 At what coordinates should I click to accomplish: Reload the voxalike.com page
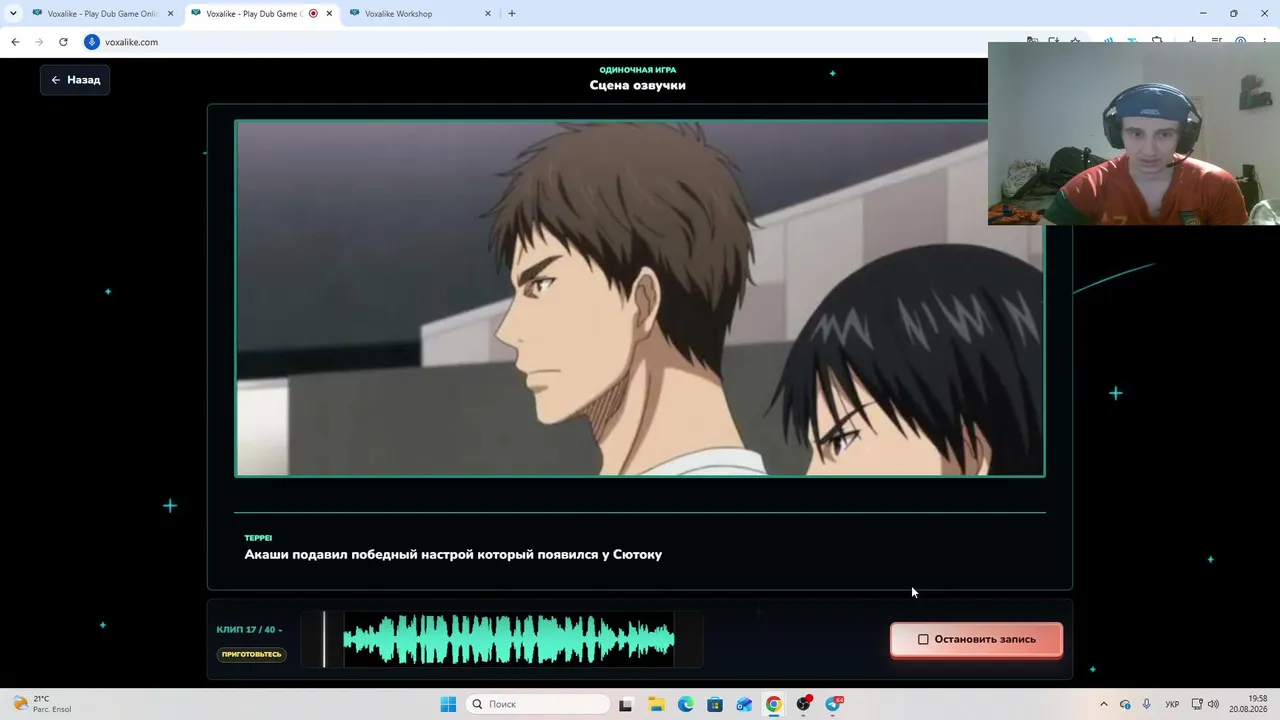[x=63, y=42]
